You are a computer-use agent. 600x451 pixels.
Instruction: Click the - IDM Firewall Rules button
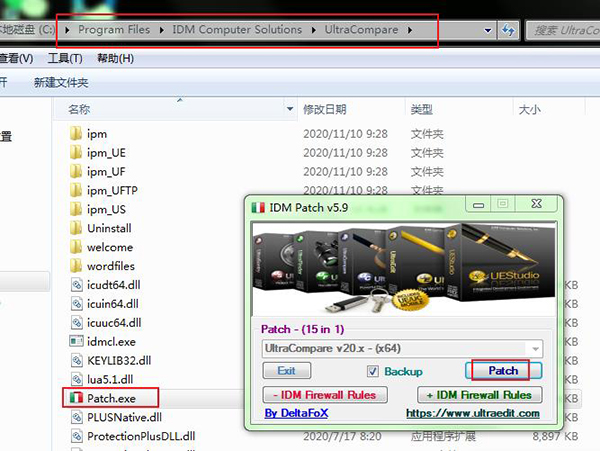pos(325,395)
